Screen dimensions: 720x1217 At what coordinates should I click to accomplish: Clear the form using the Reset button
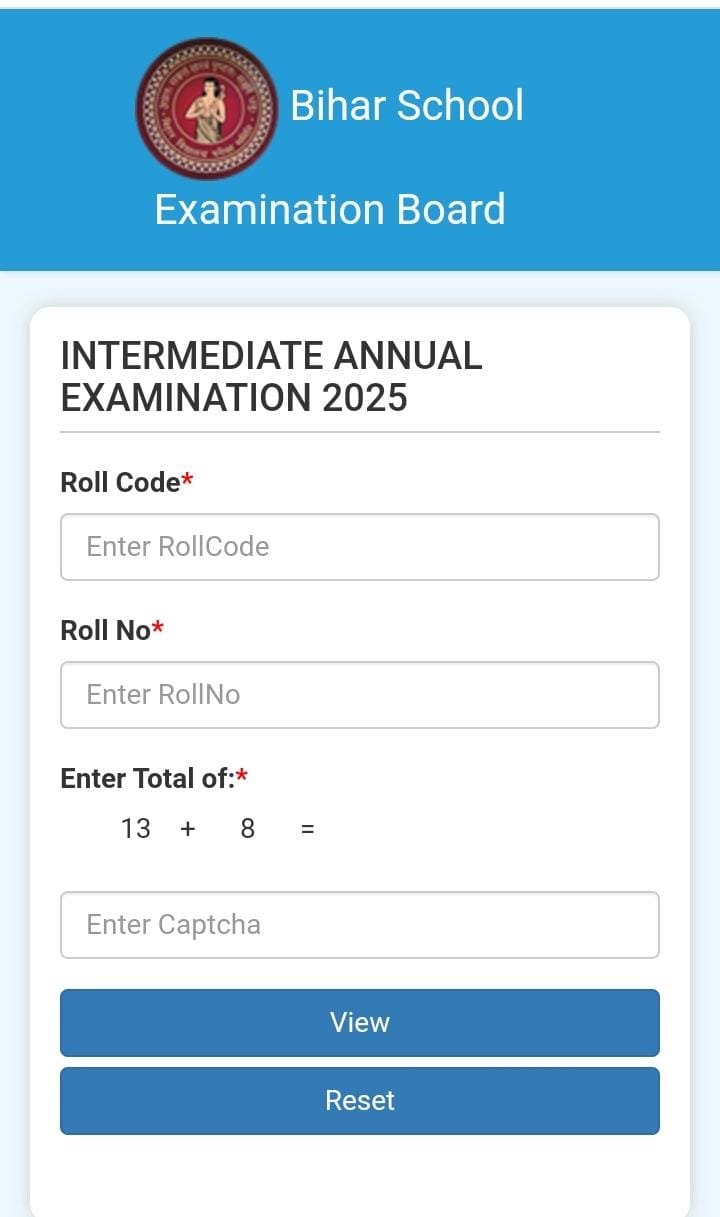click(360, 1101)
